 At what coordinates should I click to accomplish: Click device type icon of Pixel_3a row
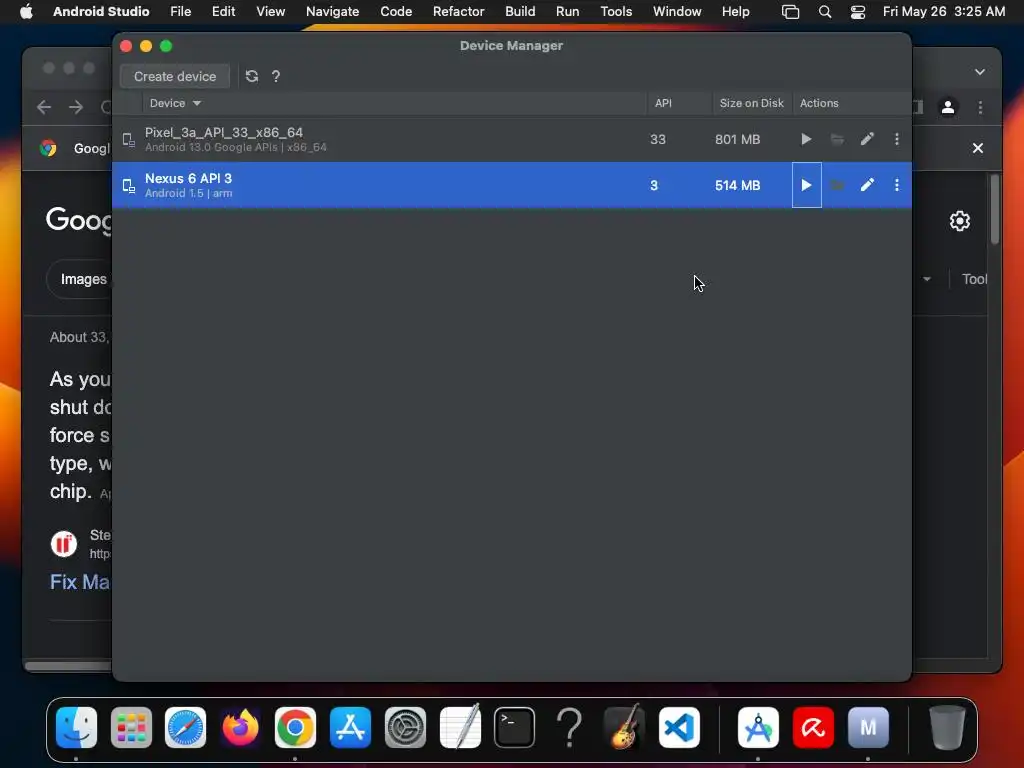[129, 140]
